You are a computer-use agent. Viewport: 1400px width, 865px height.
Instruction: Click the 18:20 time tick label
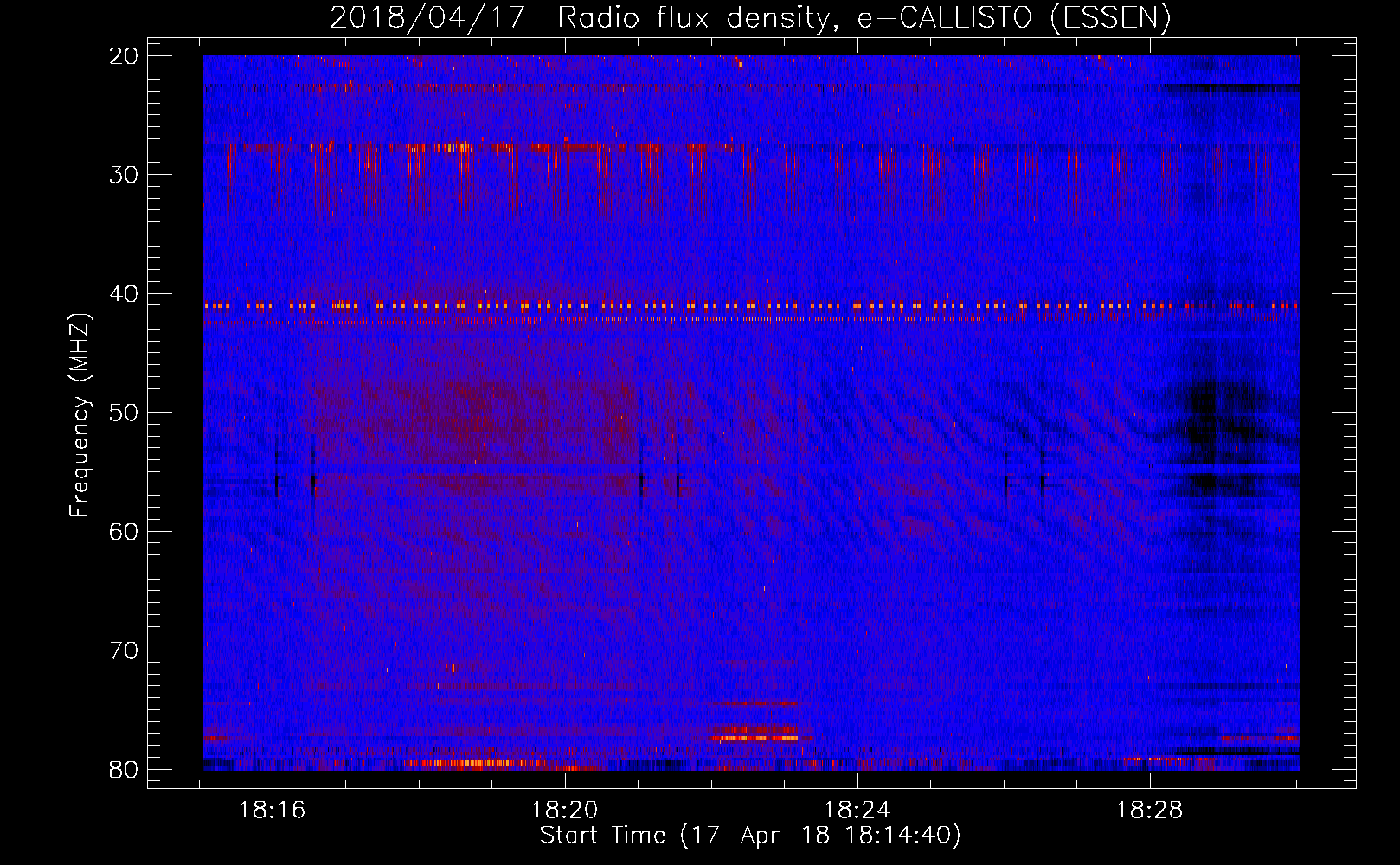point(565,811)
